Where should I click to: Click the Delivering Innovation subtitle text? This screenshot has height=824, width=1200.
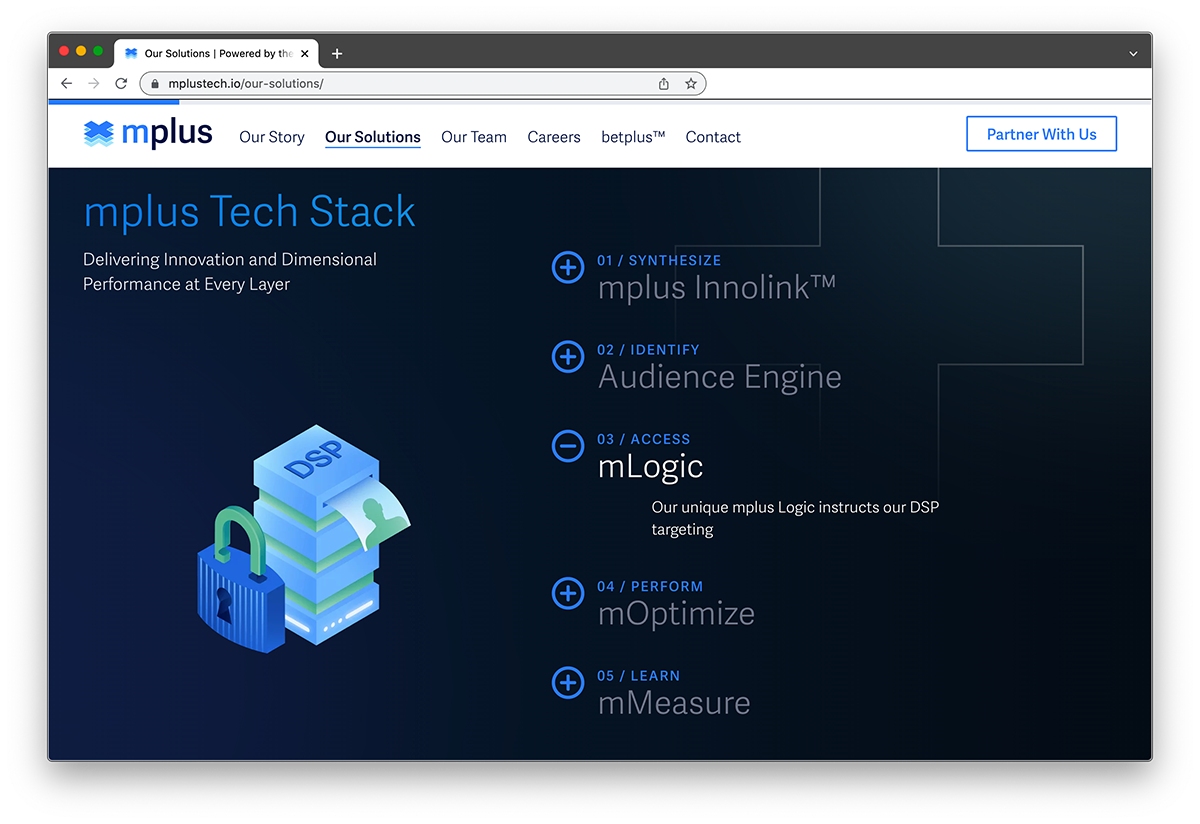tap(230, 271)
